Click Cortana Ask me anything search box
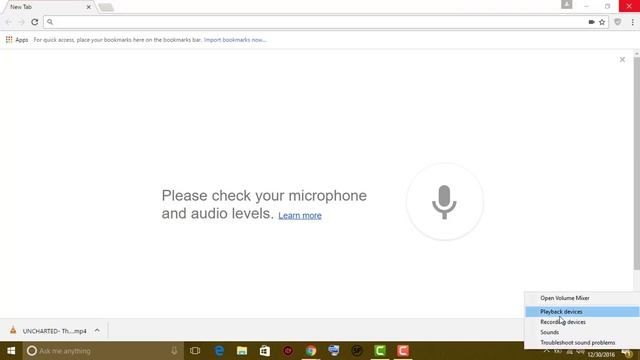Screen dimensions: 640x360 click(102, 351)
